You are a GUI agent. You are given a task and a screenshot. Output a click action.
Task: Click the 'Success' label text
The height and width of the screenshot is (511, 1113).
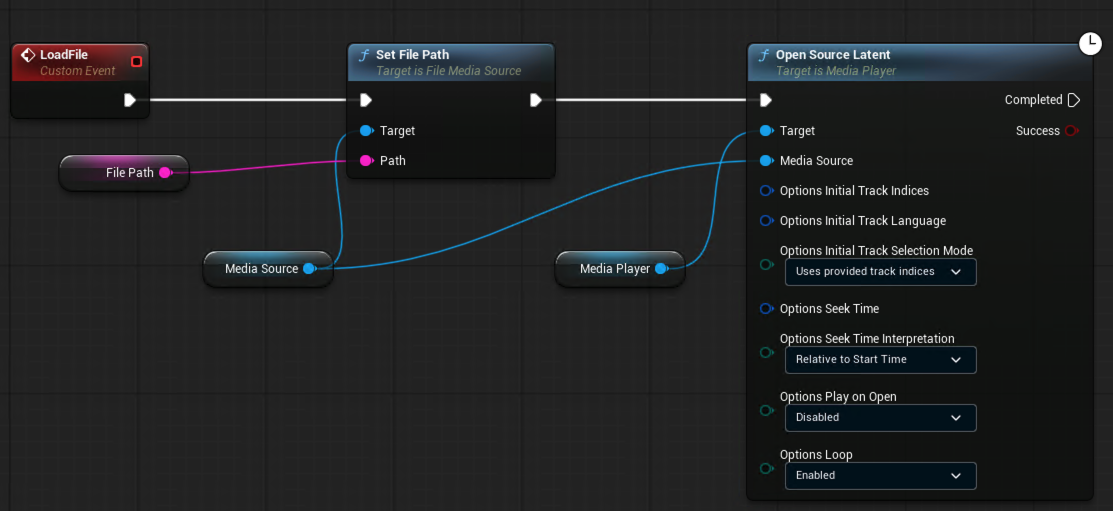click(x=1038, y=131)
